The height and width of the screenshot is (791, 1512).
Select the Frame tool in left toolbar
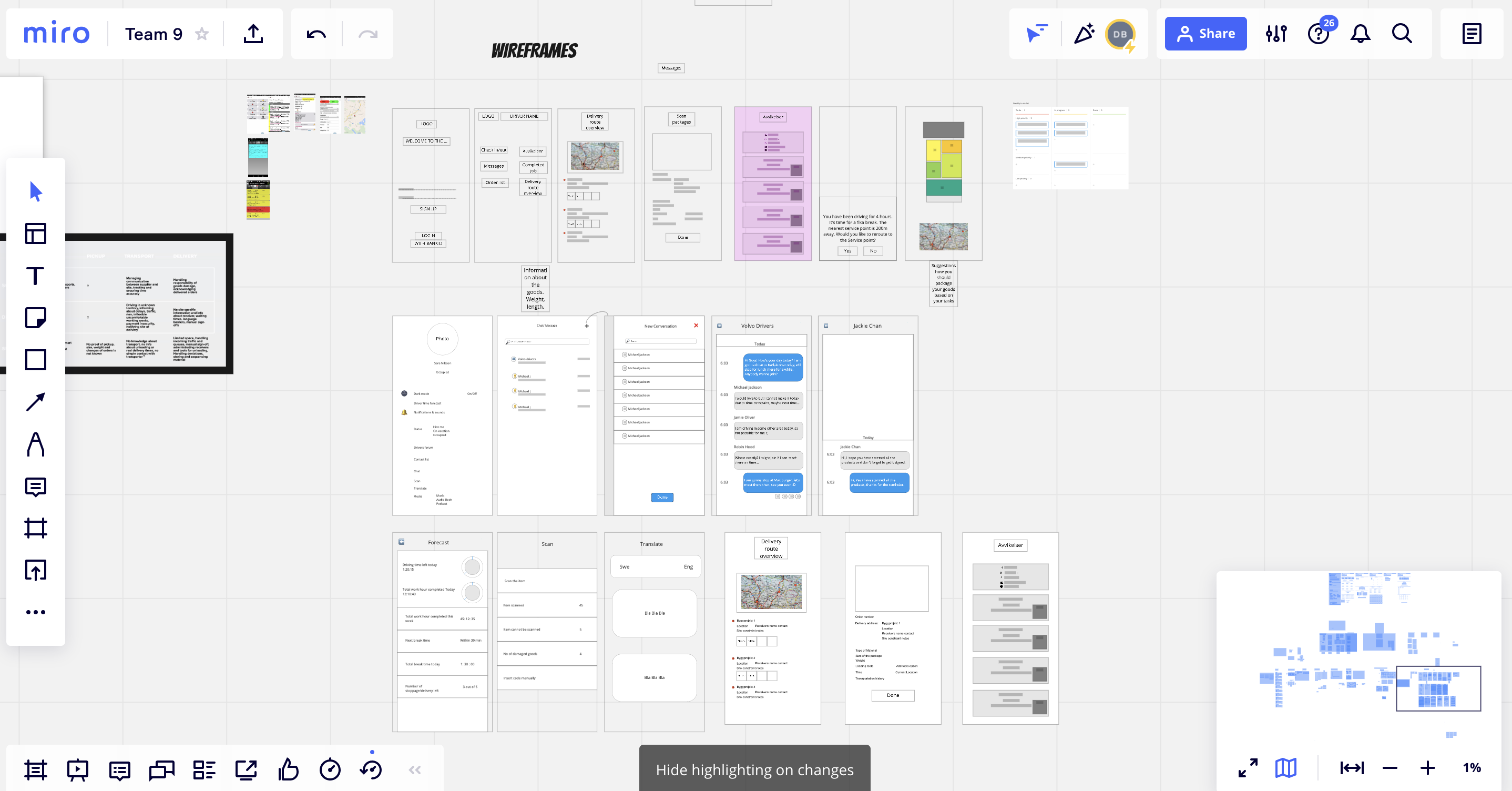pyautogui.click(x=36, y=528)
